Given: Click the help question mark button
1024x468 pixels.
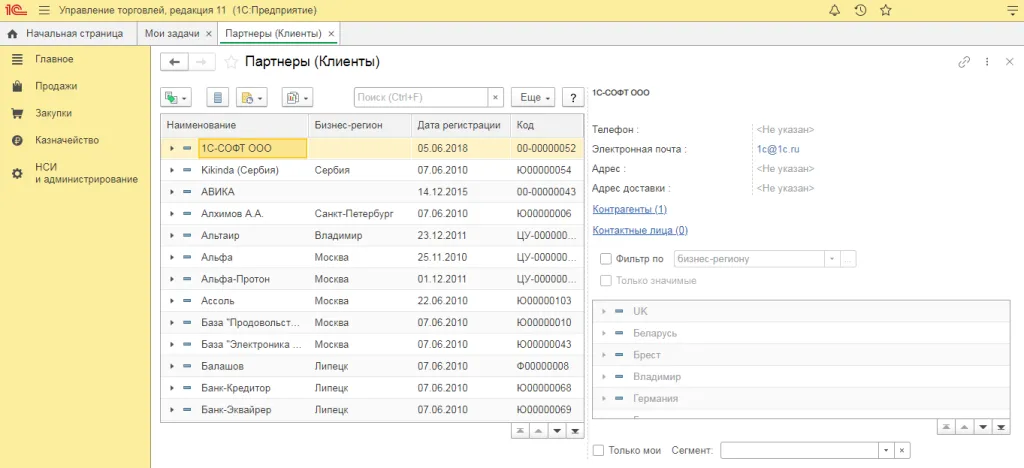Looking at the screenshot, I should (573, 97).
